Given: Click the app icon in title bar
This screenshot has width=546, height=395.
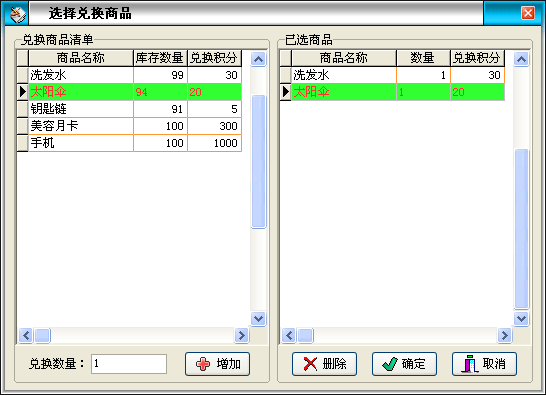Looking at the screenshot, I should (x=17, y=14).
